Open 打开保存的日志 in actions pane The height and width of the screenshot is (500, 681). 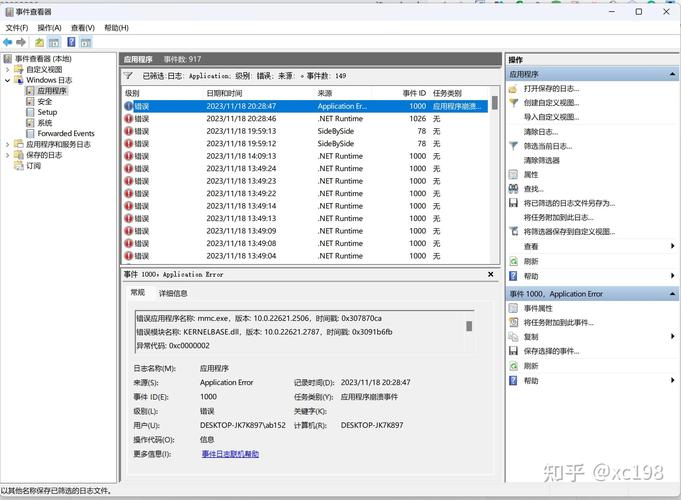[x=551, y=89]
